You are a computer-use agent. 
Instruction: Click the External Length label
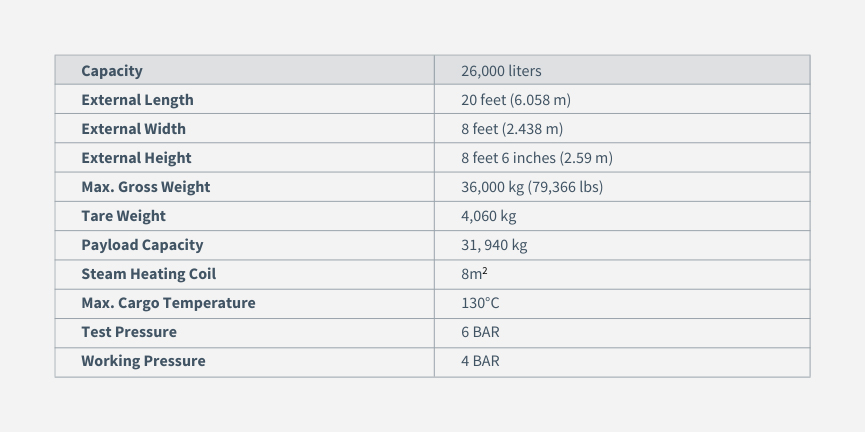[137, 100]
